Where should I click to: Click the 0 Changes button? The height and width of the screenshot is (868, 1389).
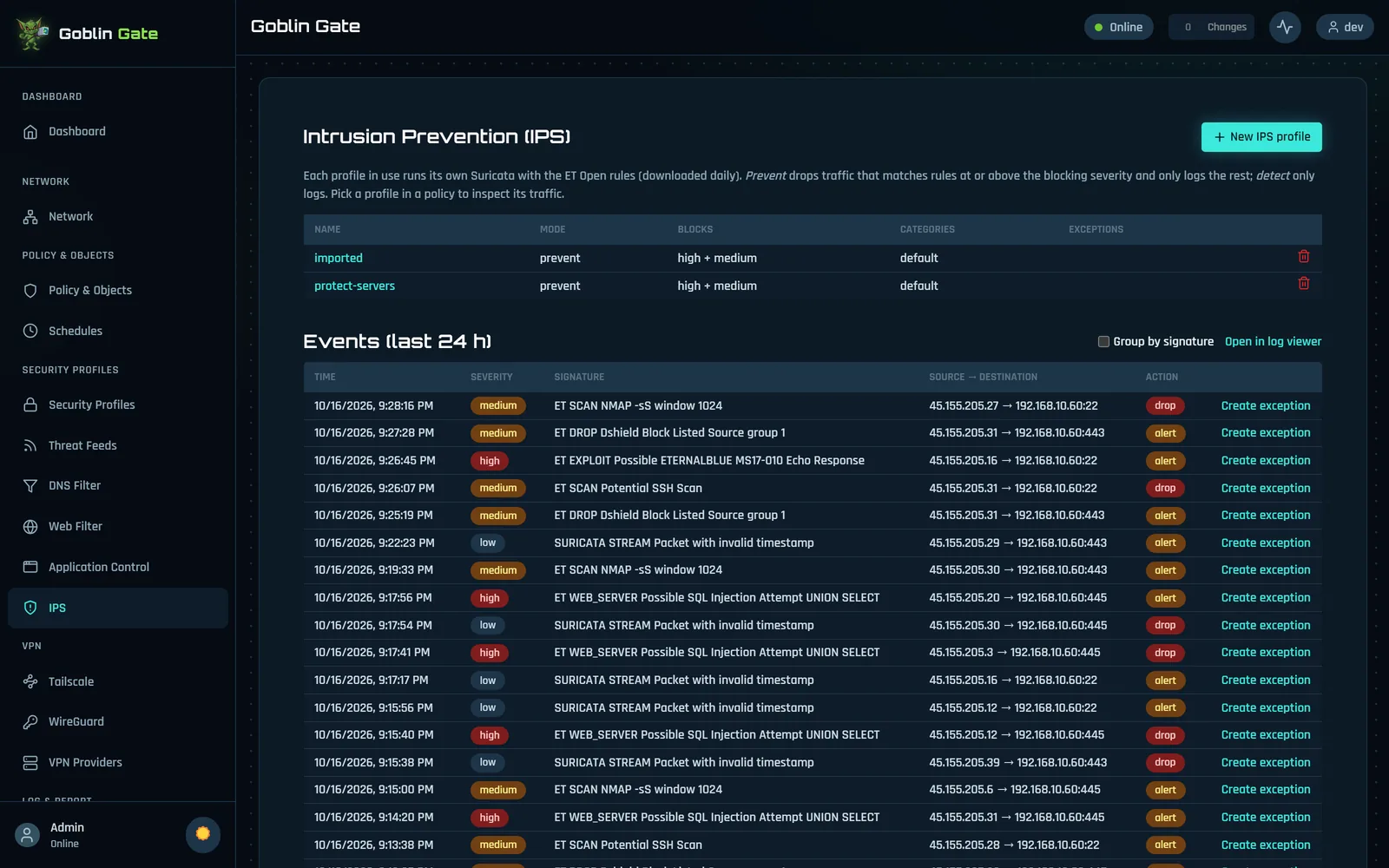[x=1211, y=27]
